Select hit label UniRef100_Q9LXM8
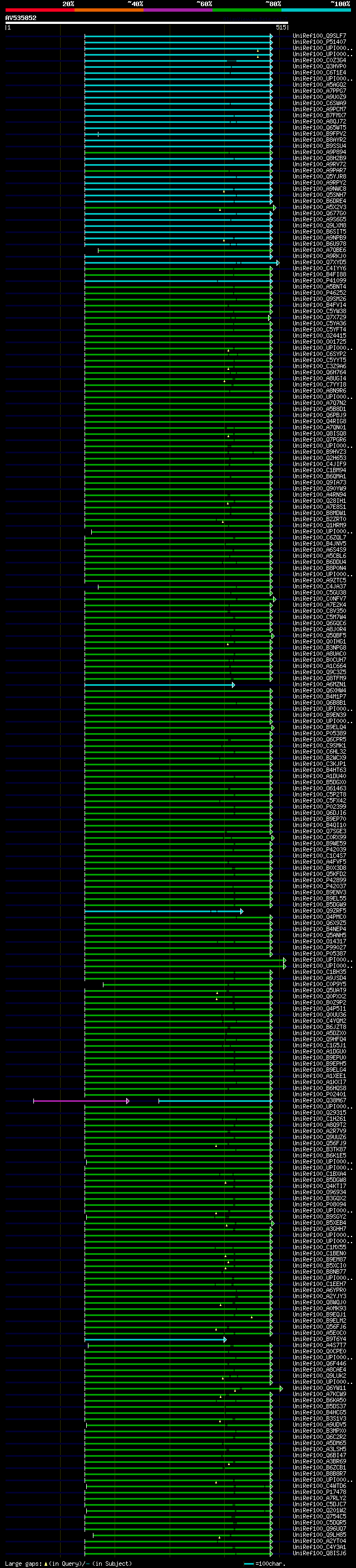The height and width of the screenshot is (1568, 356). pos(319,225)
